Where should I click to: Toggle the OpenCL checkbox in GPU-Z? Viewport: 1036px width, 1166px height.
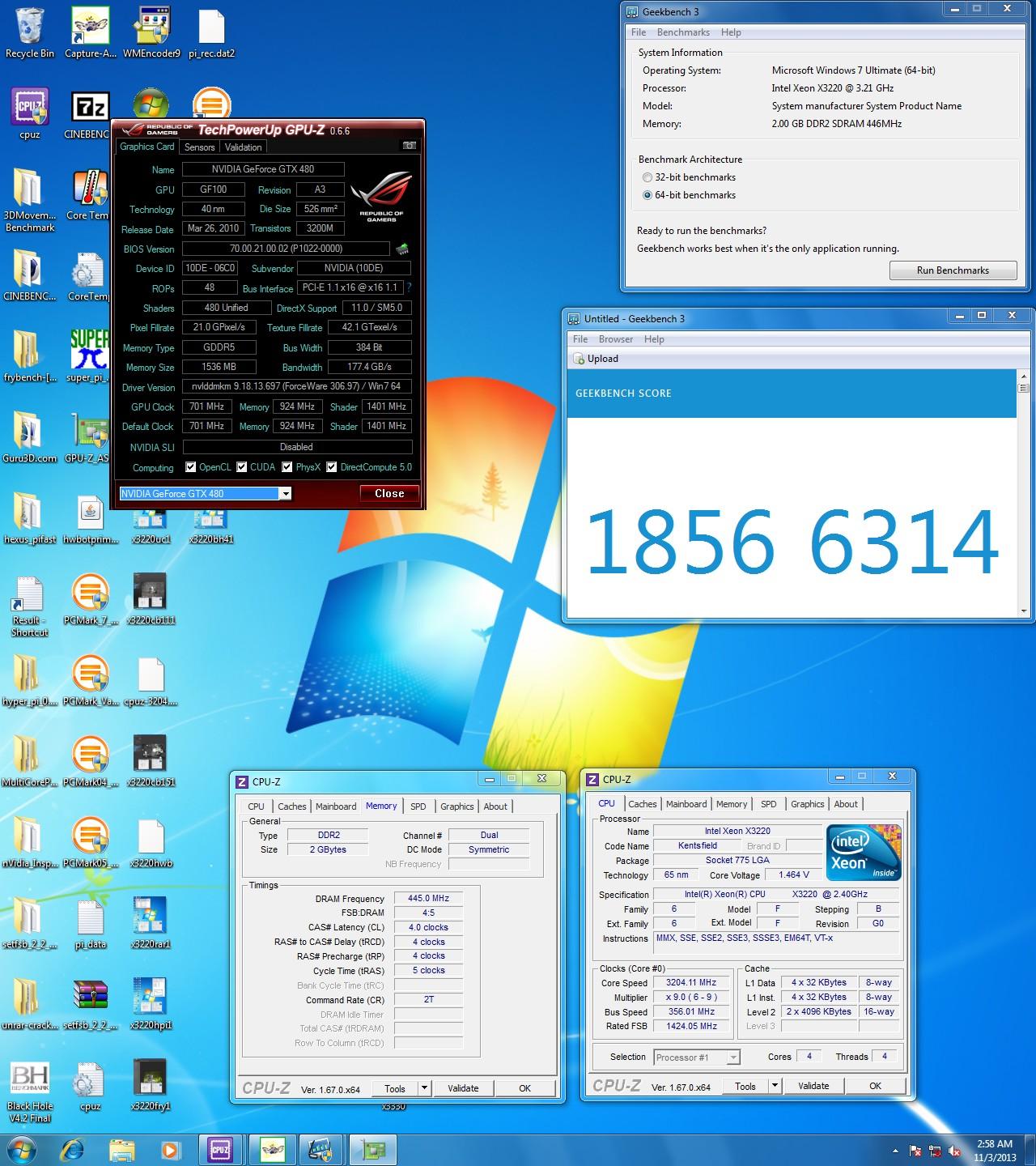pos(191,467)
